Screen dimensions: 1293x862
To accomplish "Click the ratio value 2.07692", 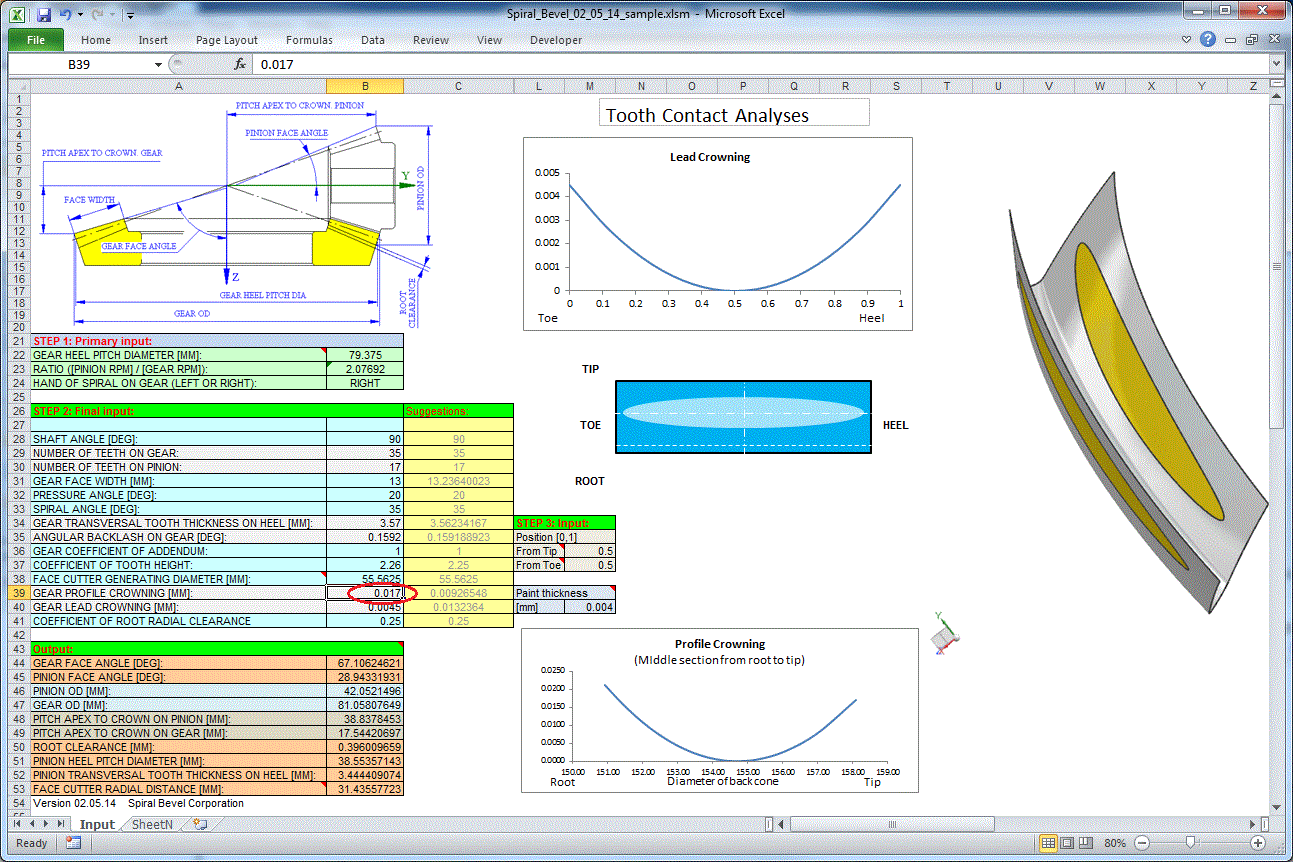I will (365, 369).
